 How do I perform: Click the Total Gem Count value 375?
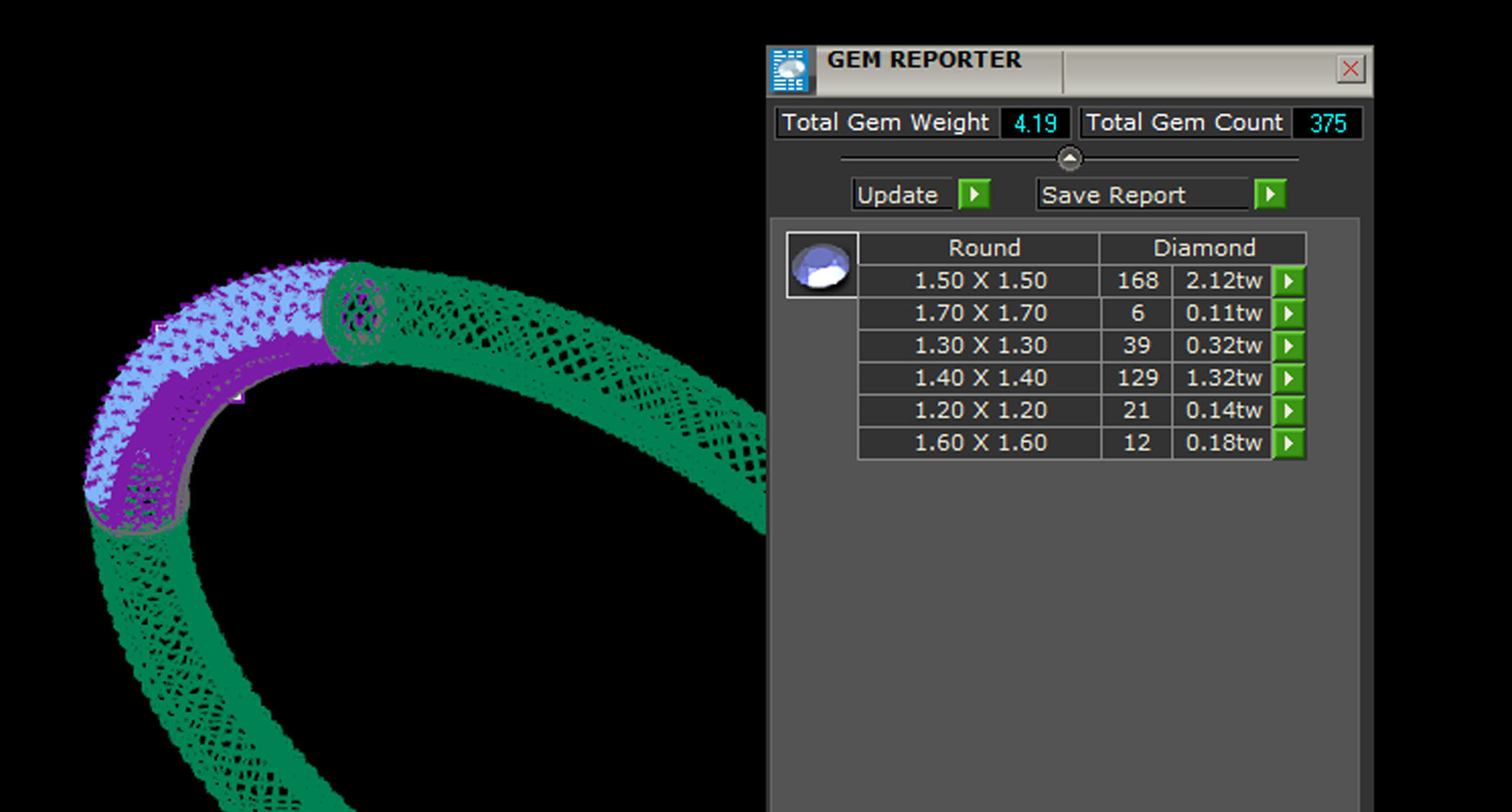point(1327,123)
